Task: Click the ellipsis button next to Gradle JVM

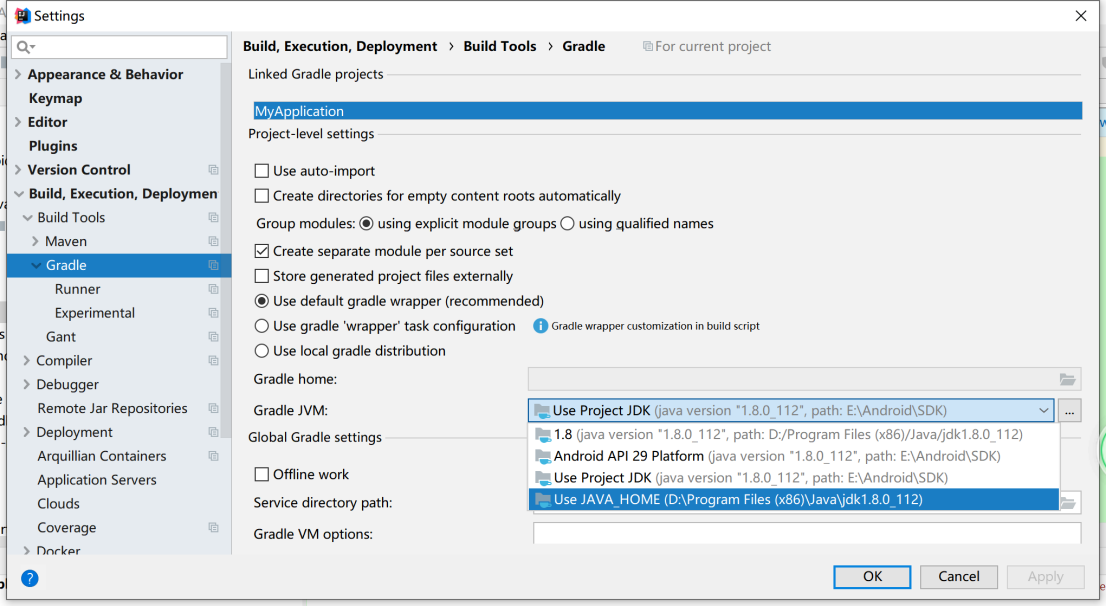Action: 1070,410
